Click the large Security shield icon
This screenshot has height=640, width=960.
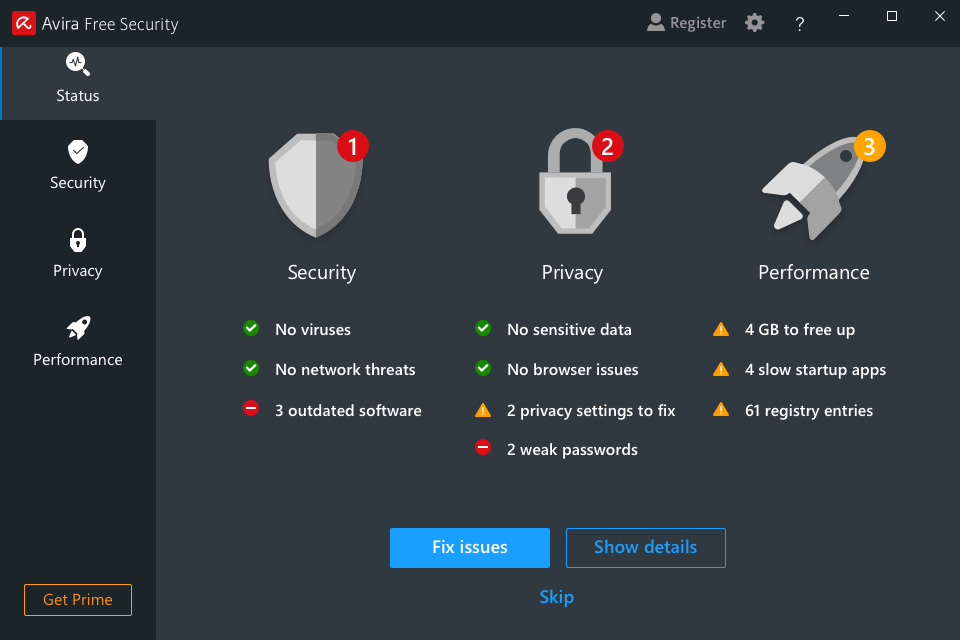(x=316, y=186)
